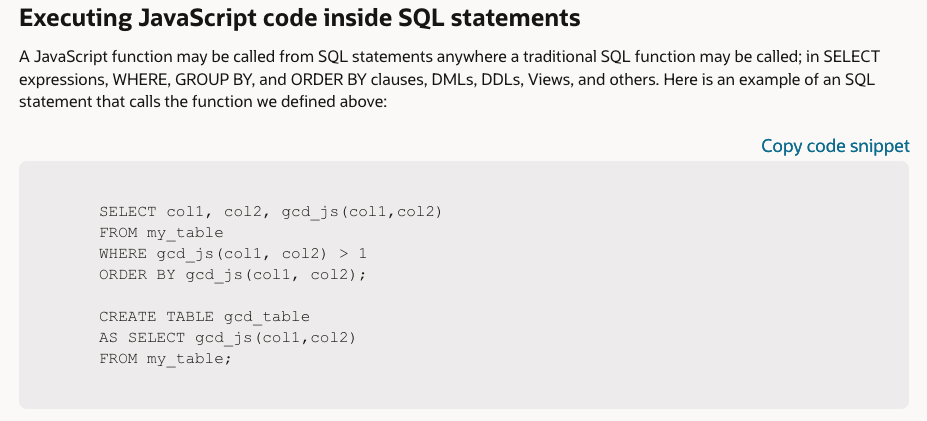Click the FROM my_table line under the first SELECT
Image resolution: width=927 pixels, height=421 pixels.
pyautogui.click(x=161, y=232)
